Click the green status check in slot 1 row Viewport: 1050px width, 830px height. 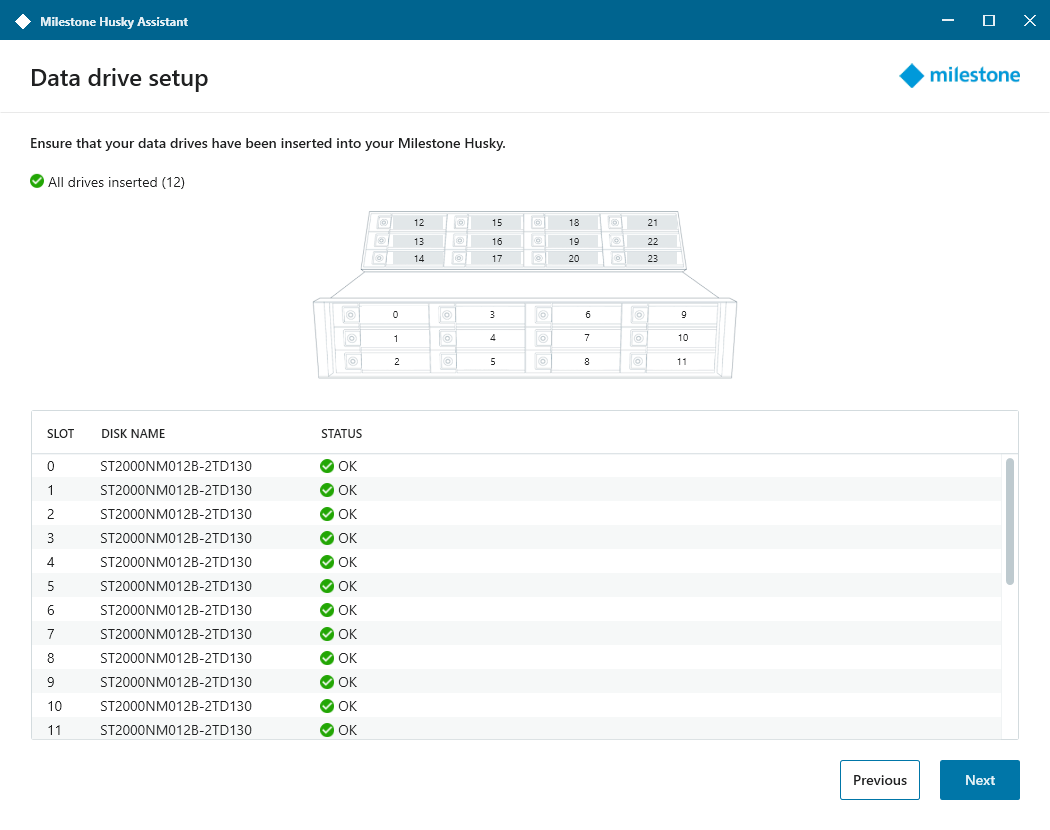(x=327, y=490)
